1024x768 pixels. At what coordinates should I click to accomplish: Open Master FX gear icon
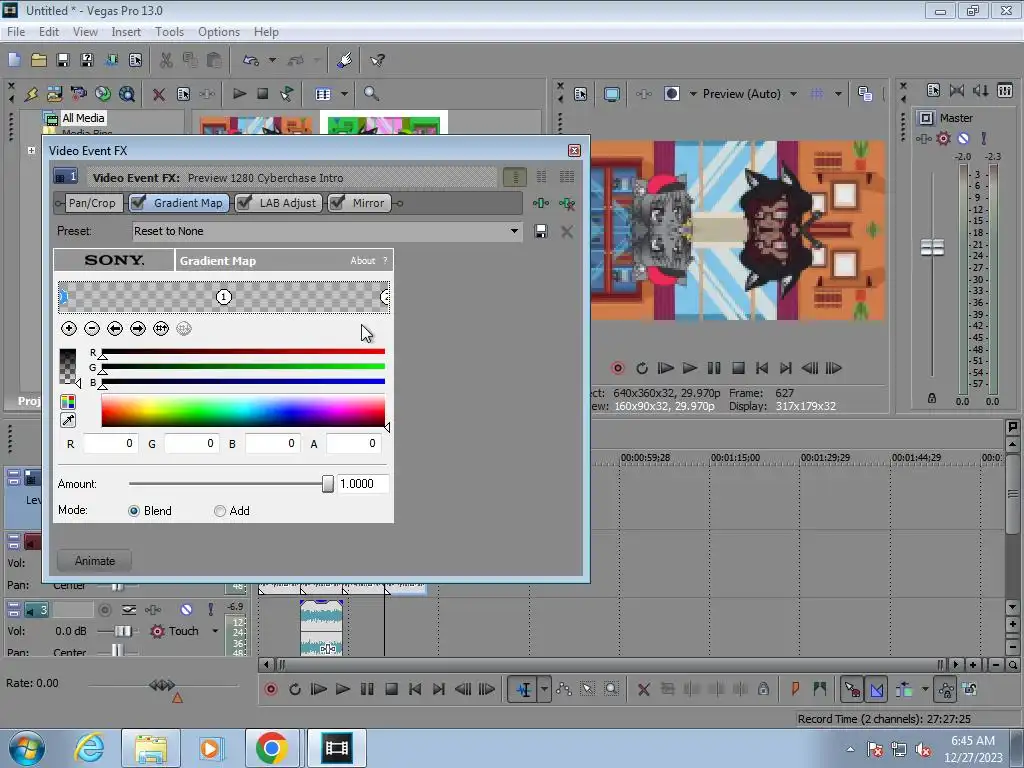point(943,138)
